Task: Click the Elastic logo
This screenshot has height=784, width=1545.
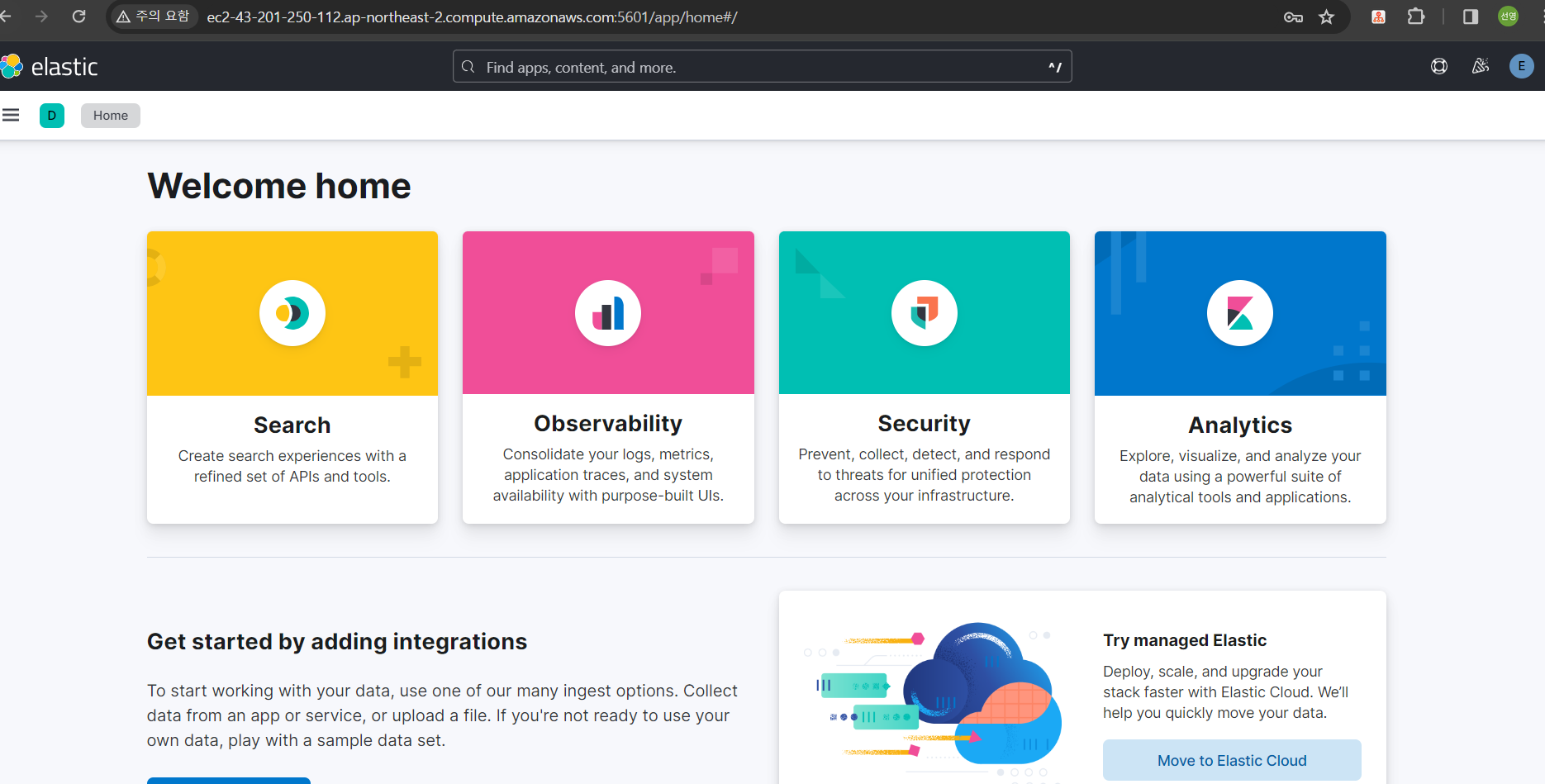Action: 50,66
